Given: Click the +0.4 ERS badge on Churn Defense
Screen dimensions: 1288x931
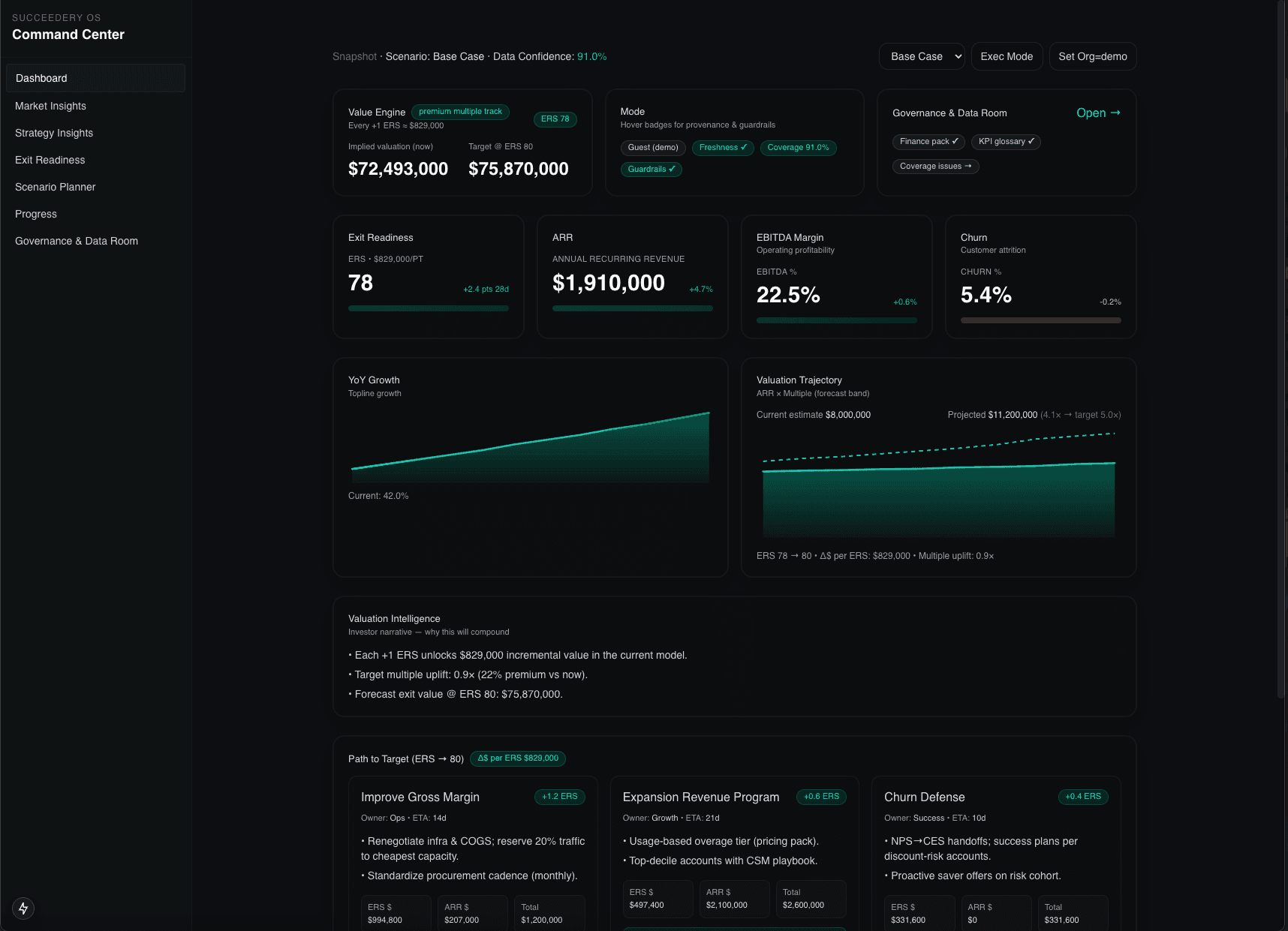Looking at the screenshot, I should (x=1083, y=797).
